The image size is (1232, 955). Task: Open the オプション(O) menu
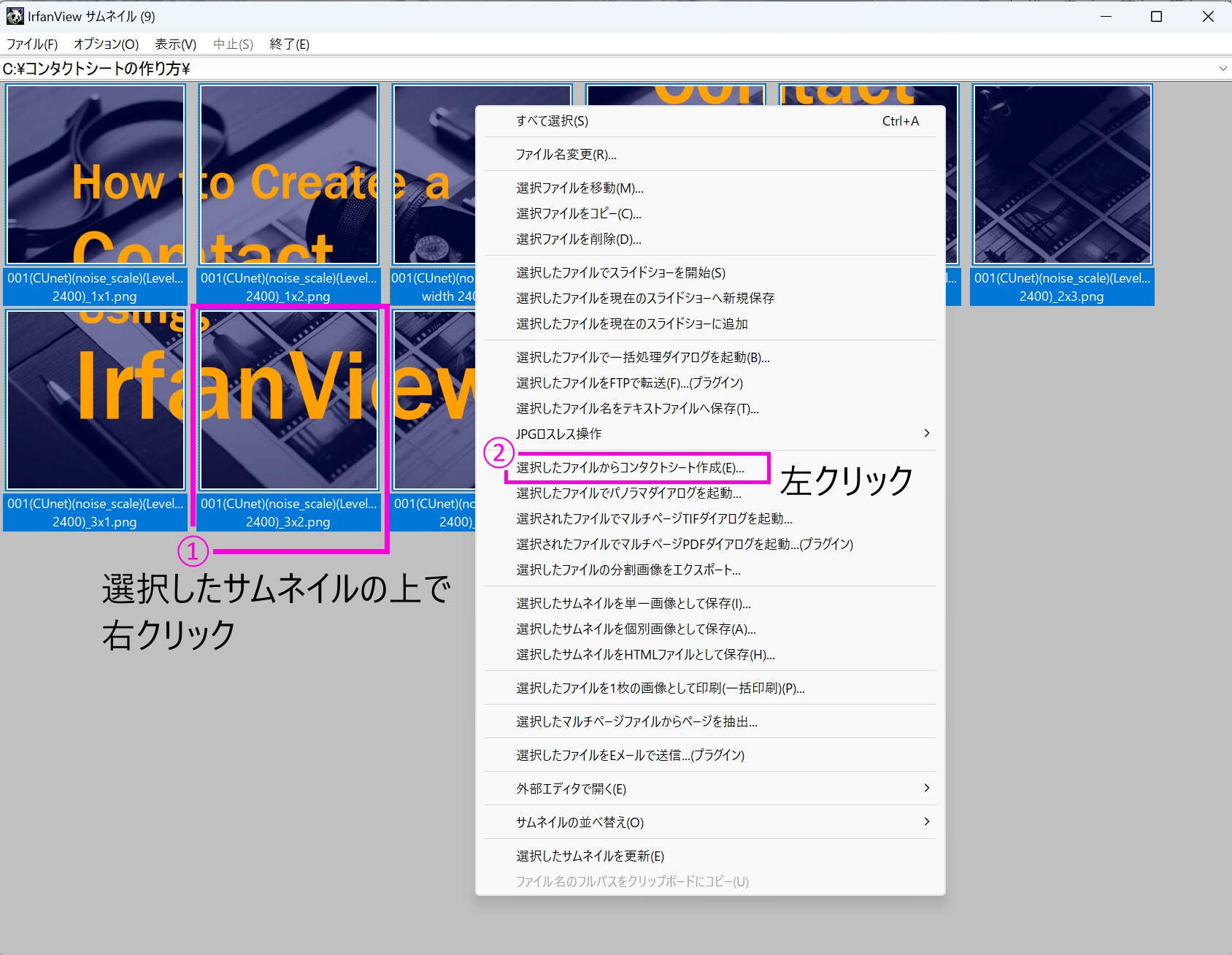pyautogui.click(x=106, y=45)
